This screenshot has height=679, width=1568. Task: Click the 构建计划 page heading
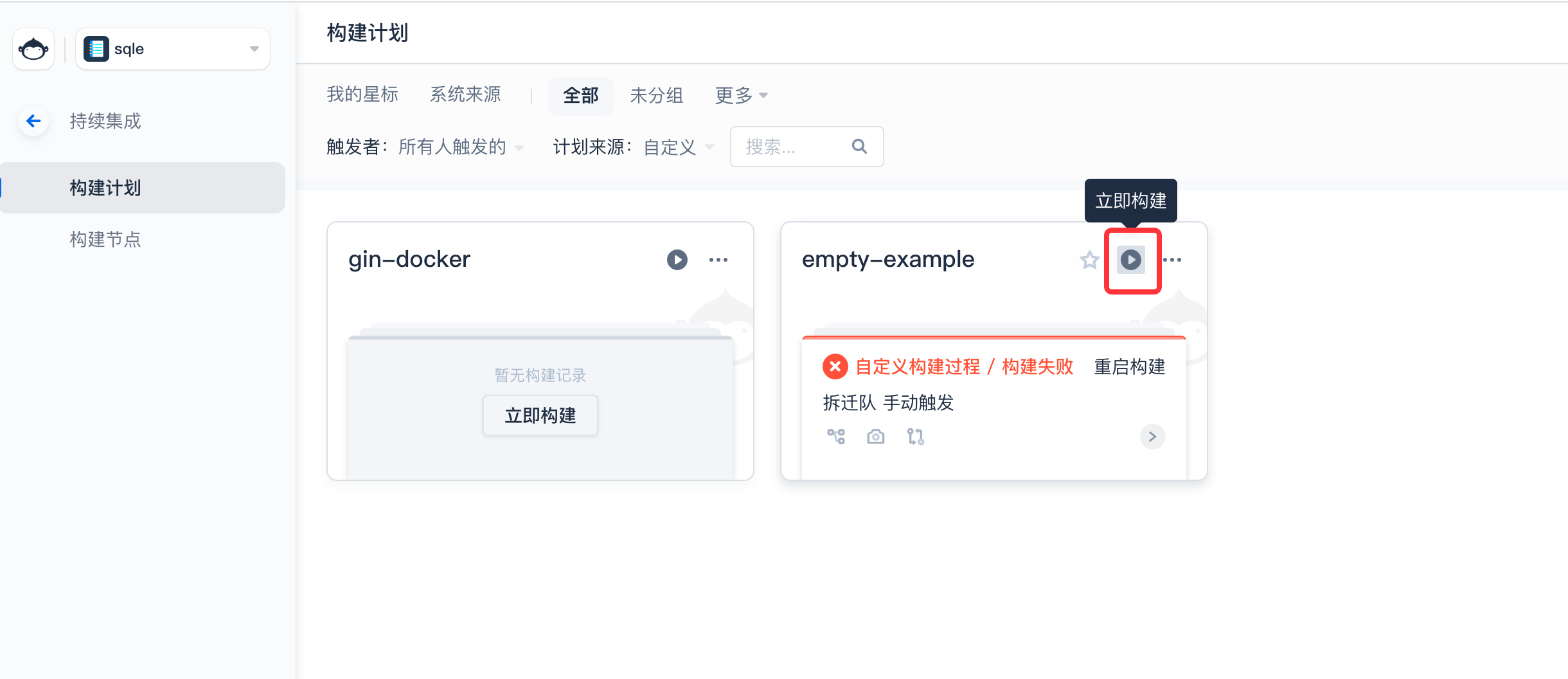[368, 32]
